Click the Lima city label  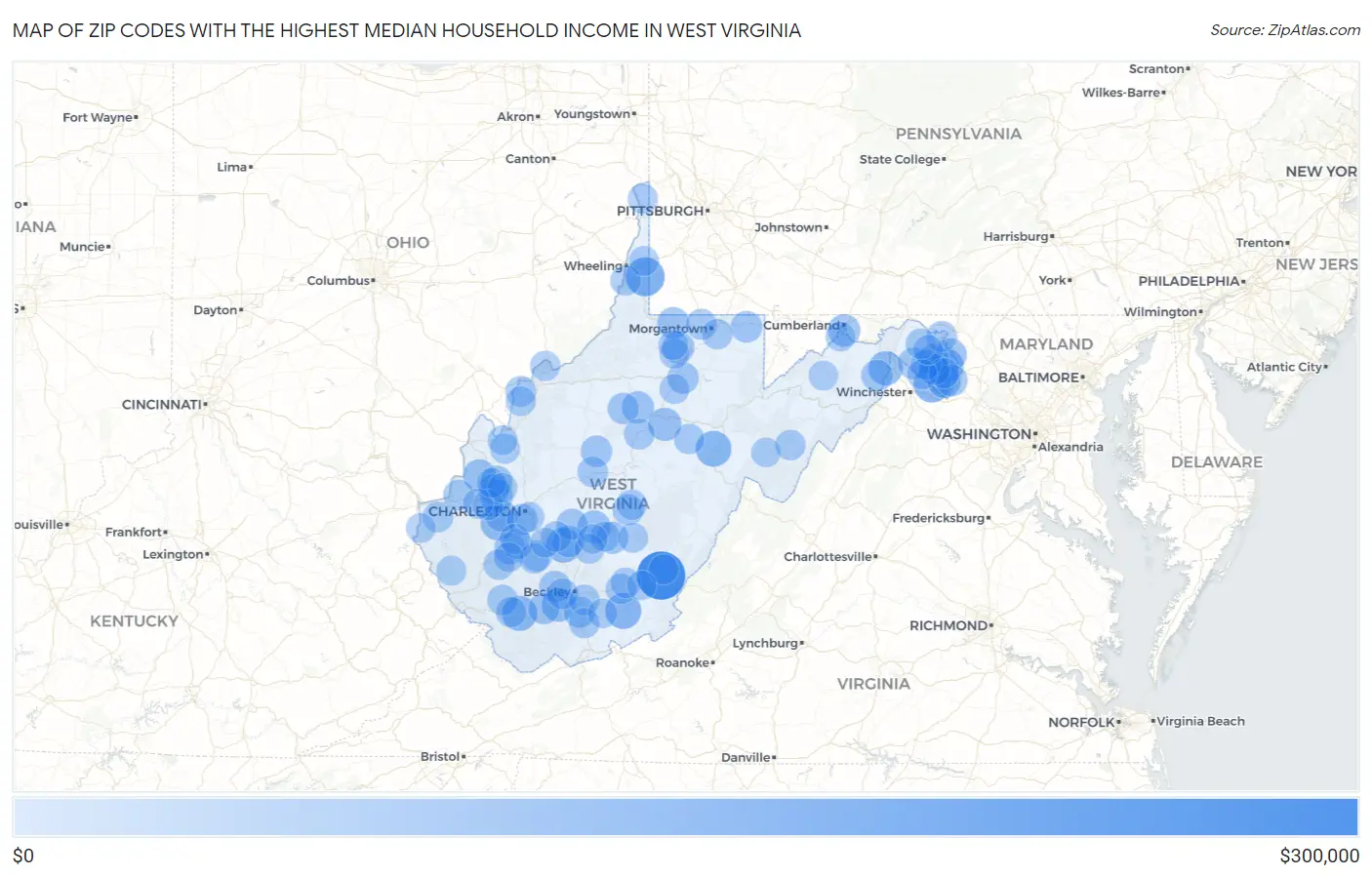[231, 168]
